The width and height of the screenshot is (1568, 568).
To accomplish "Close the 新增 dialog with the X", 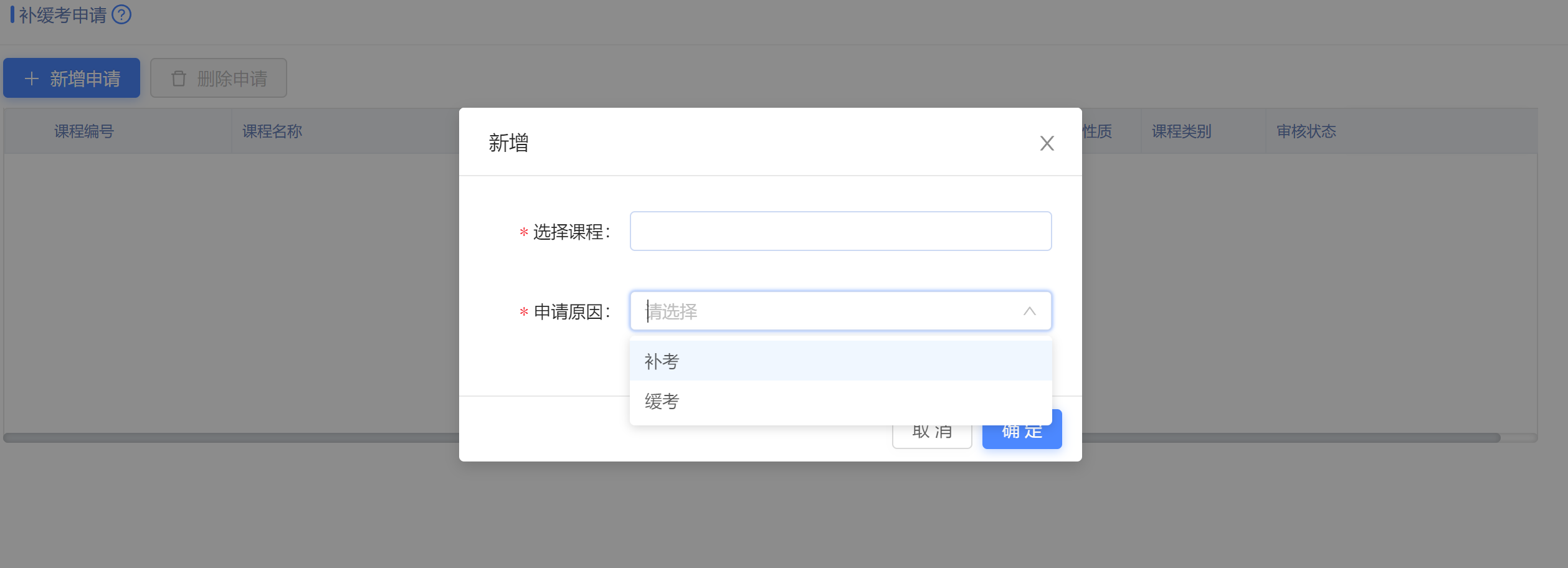I will [x=1047, y=143].
